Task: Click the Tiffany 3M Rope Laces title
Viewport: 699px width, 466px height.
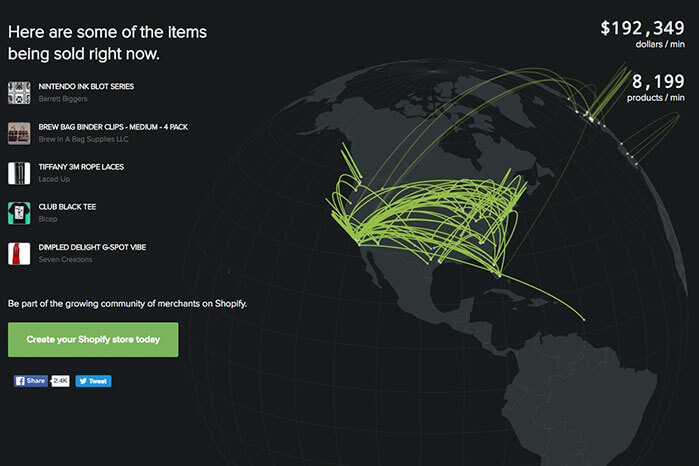Action: (81, 167)
